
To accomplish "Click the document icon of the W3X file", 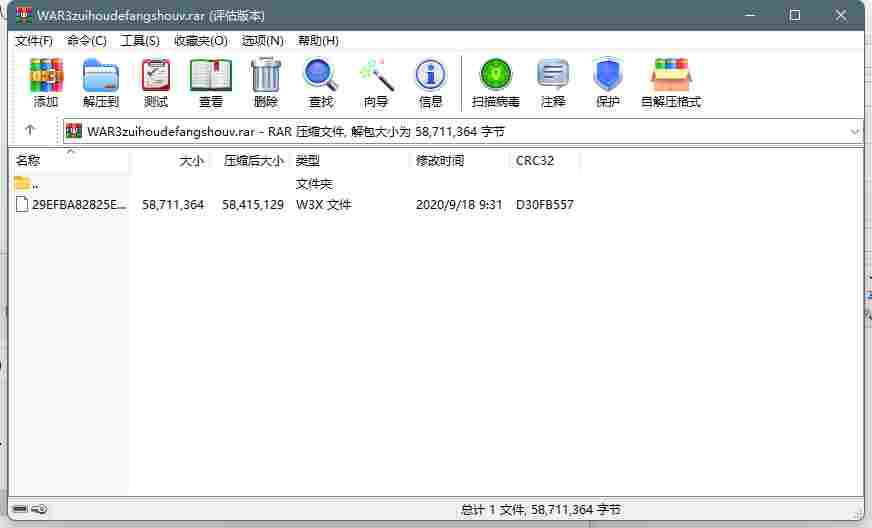I will (x=22, y=204).
